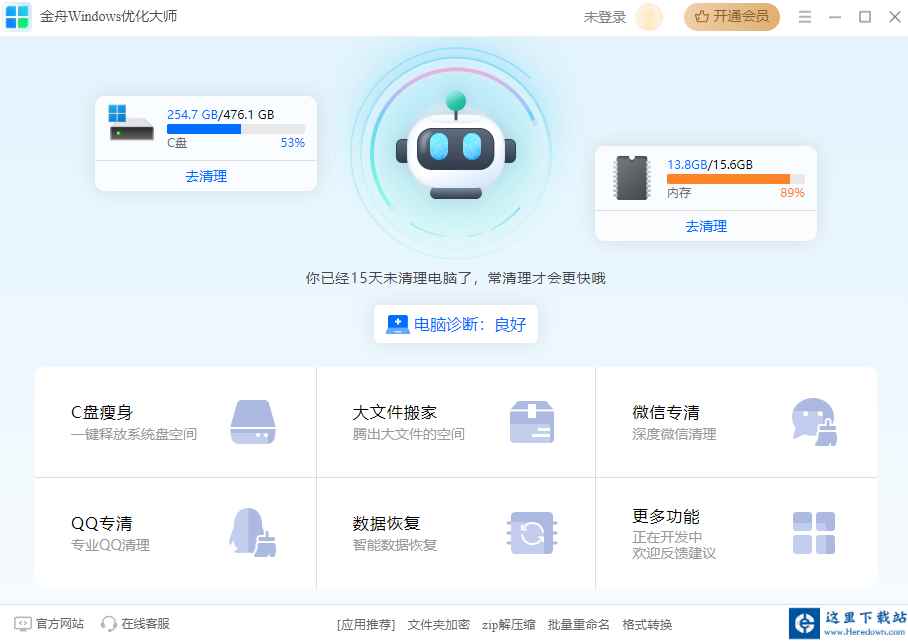Click 去清理 under the 内存 card
This screenshot has width=908, height=641.
[706, 226]
